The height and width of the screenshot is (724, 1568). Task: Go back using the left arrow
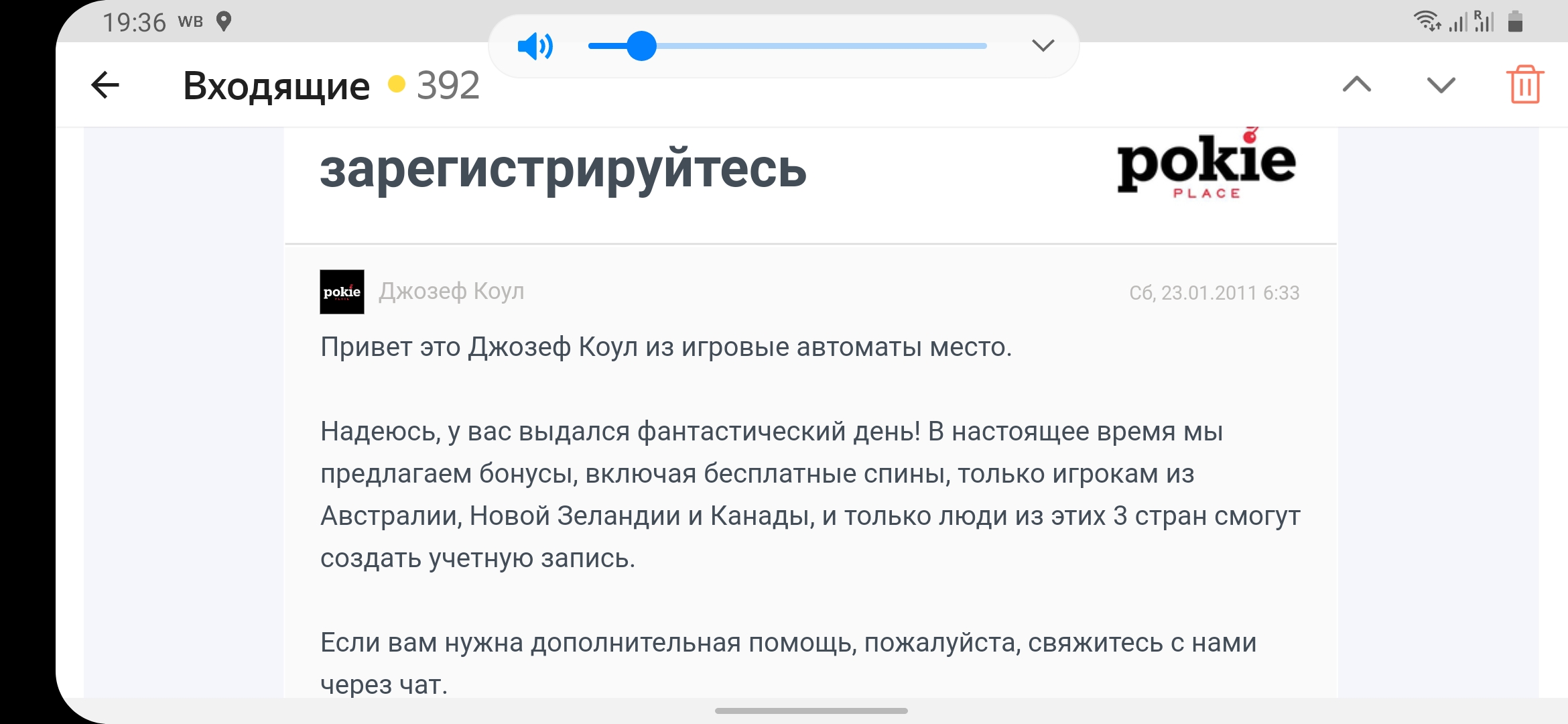coord(105,85)
